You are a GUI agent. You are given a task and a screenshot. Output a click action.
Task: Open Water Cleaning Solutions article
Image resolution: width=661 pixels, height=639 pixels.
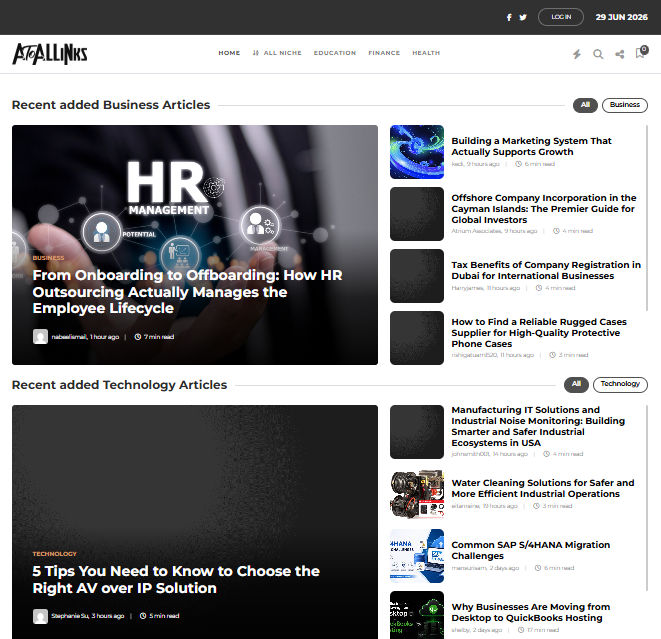pos(543,488)
